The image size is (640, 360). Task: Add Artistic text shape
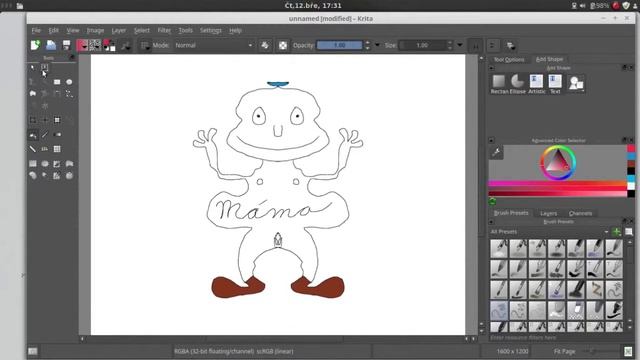point(536,84)
